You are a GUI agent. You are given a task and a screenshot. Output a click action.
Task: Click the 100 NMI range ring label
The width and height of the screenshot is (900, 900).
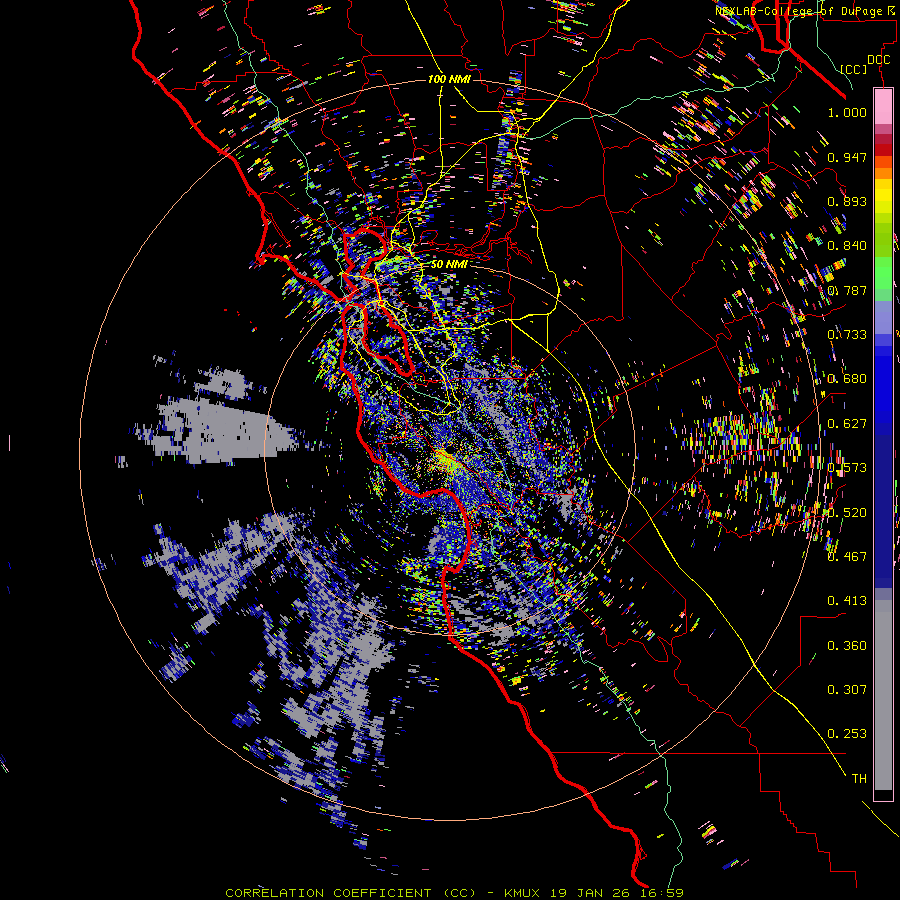[x=449, y=79]
